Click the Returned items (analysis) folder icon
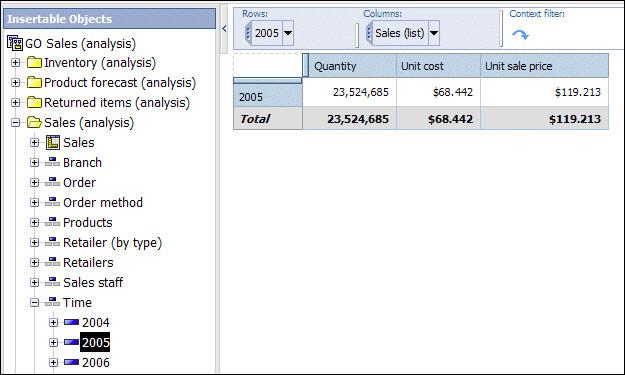Image resolution: width=625 pixels, height=375 pixels. [x=35, y=102]
